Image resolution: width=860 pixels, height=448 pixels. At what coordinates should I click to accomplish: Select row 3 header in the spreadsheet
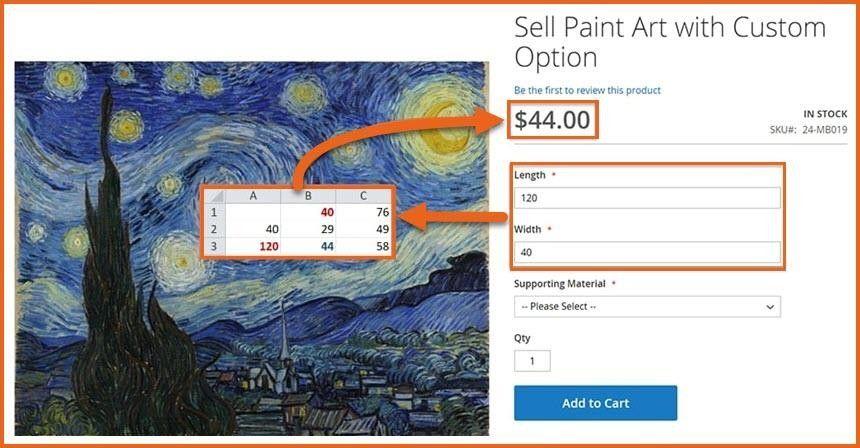point(213,246)
